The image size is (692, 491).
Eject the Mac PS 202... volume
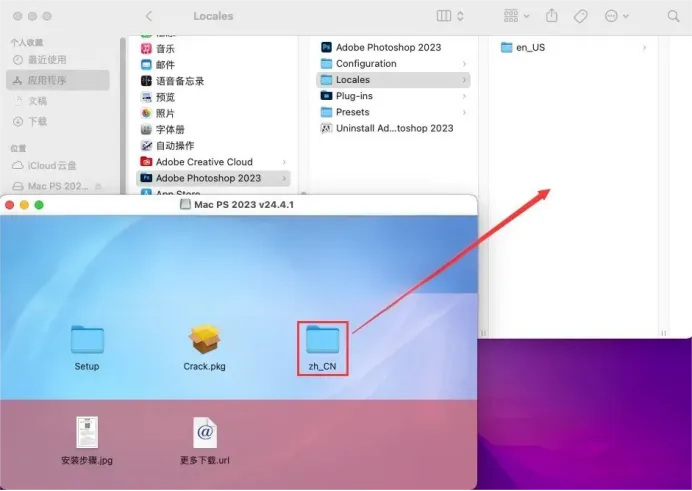click(x=98, y=187)
